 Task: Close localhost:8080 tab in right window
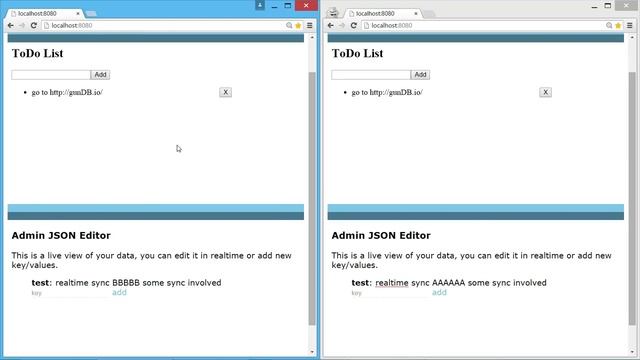click(x=416, y=13)
